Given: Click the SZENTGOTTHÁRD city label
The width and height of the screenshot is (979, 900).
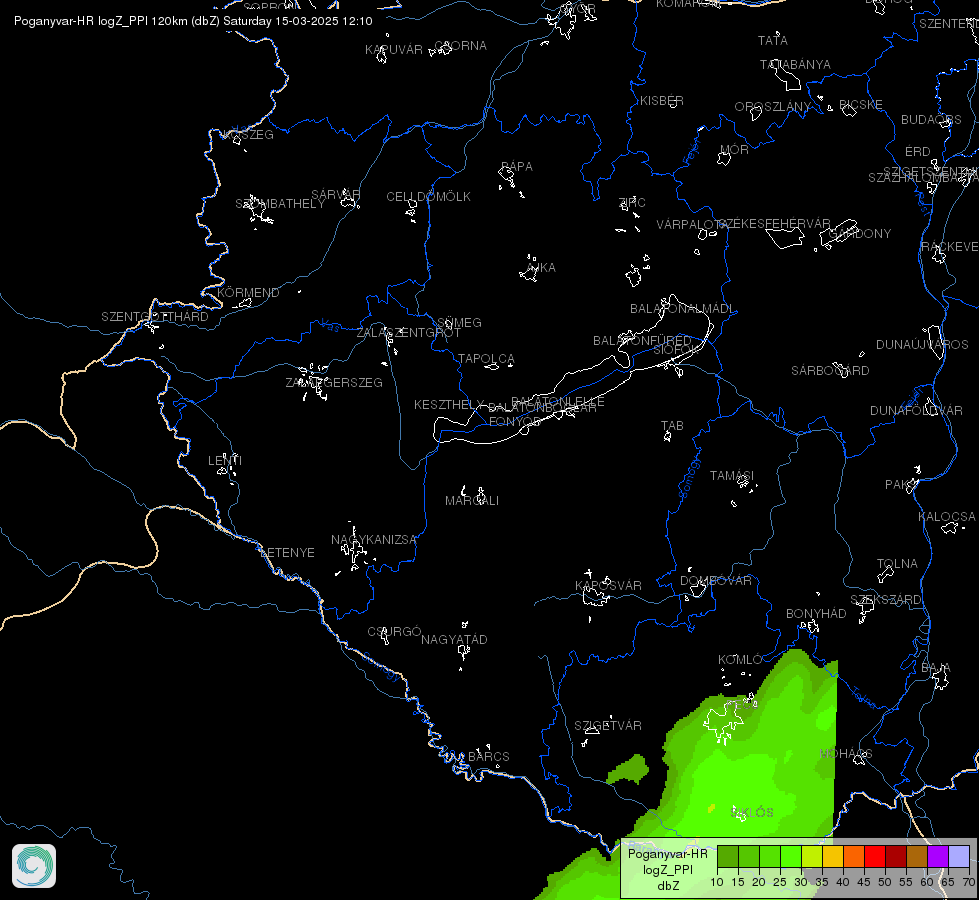Looking at the screenshot, I should (x=155, y=317).
